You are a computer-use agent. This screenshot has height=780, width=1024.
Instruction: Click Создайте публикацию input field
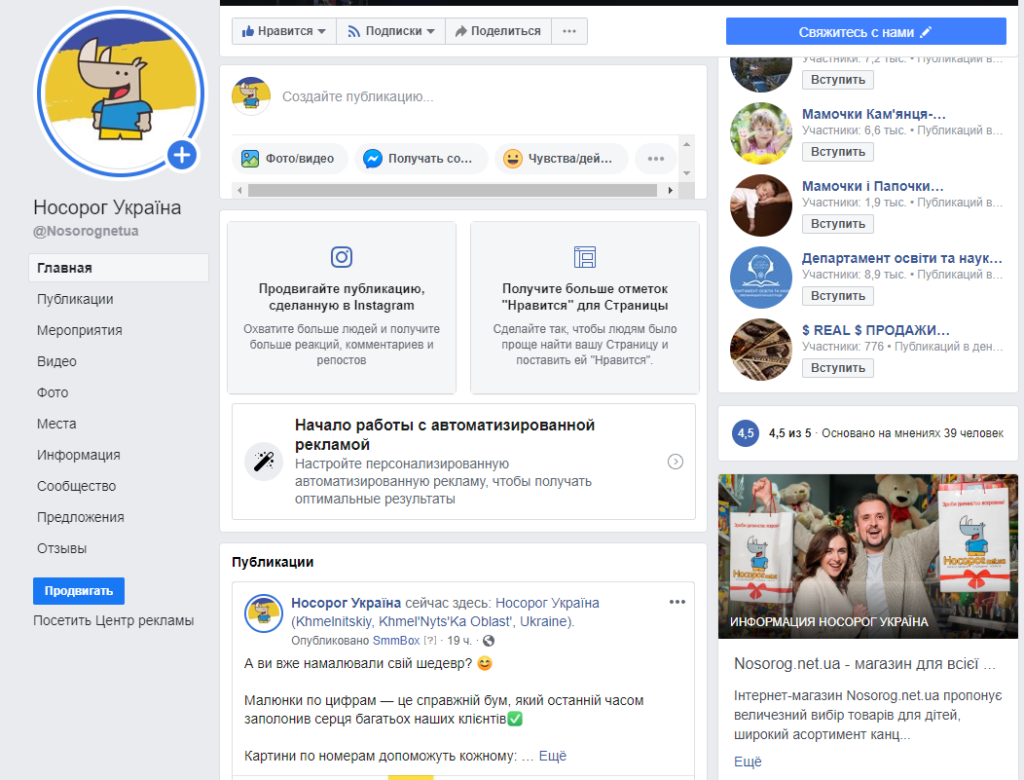[470, 97]
